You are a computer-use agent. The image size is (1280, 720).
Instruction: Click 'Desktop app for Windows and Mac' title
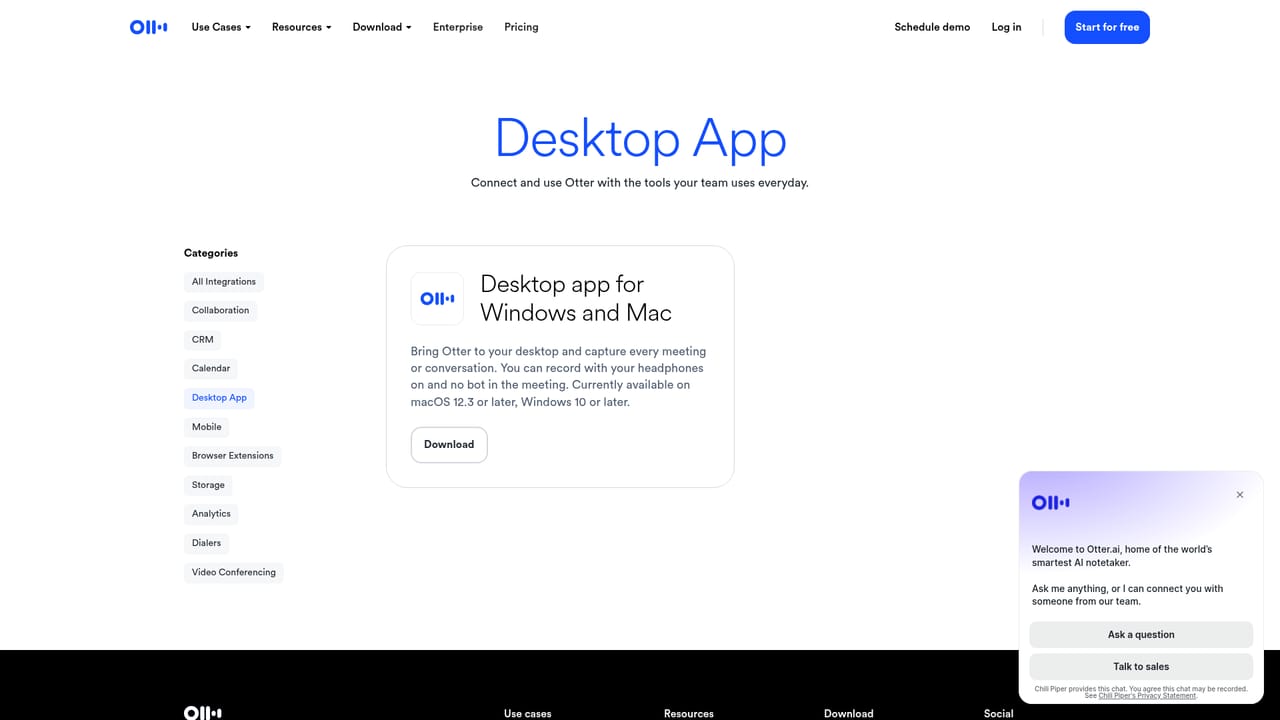pos(576,298)
